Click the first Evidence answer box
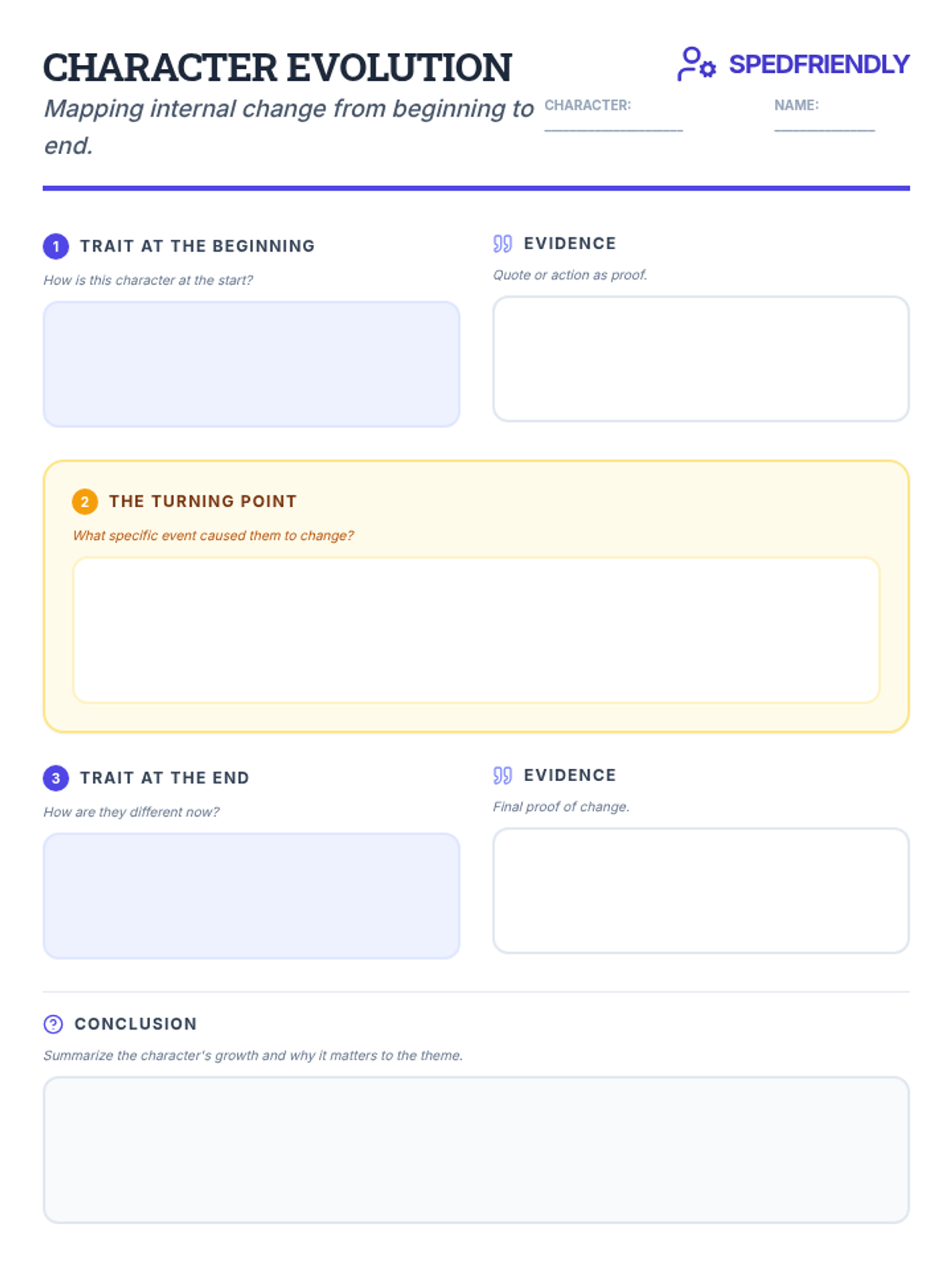Screen dimensions: 952x1270 701,359
